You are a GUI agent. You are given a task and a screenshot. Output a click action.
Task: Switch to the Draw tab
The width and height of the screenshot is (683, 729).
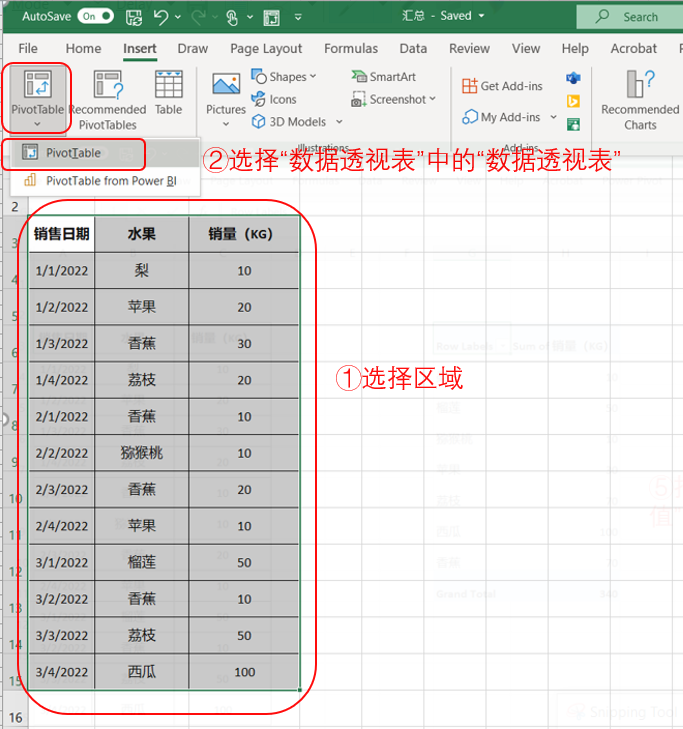(x=192, y=48)
